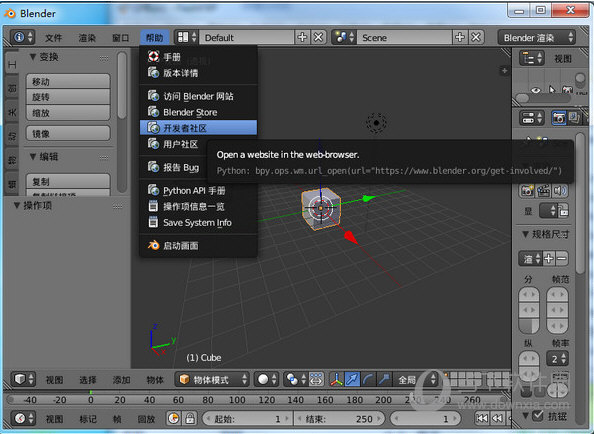The width and height of the screenshot is (594, 434).
Task: Open the 3D view editor type icon
Action: (23, 379)
